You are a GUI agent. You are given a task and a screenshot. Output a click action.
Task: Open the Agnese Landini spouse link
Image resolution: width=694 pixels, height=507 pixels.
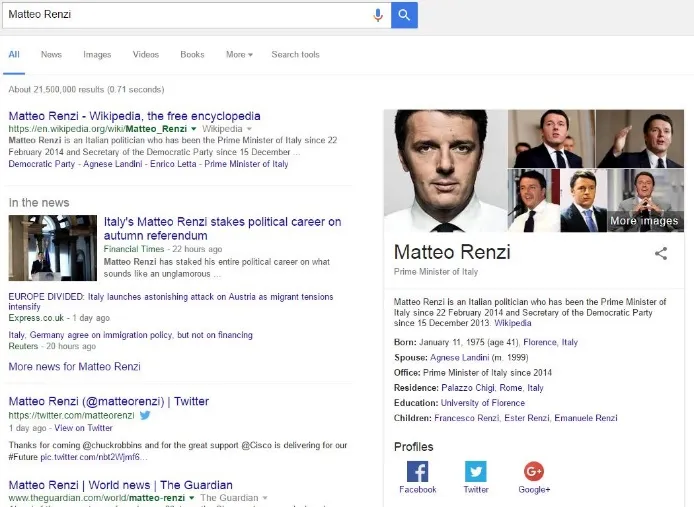pyautogui.click(x=459, y=357)
